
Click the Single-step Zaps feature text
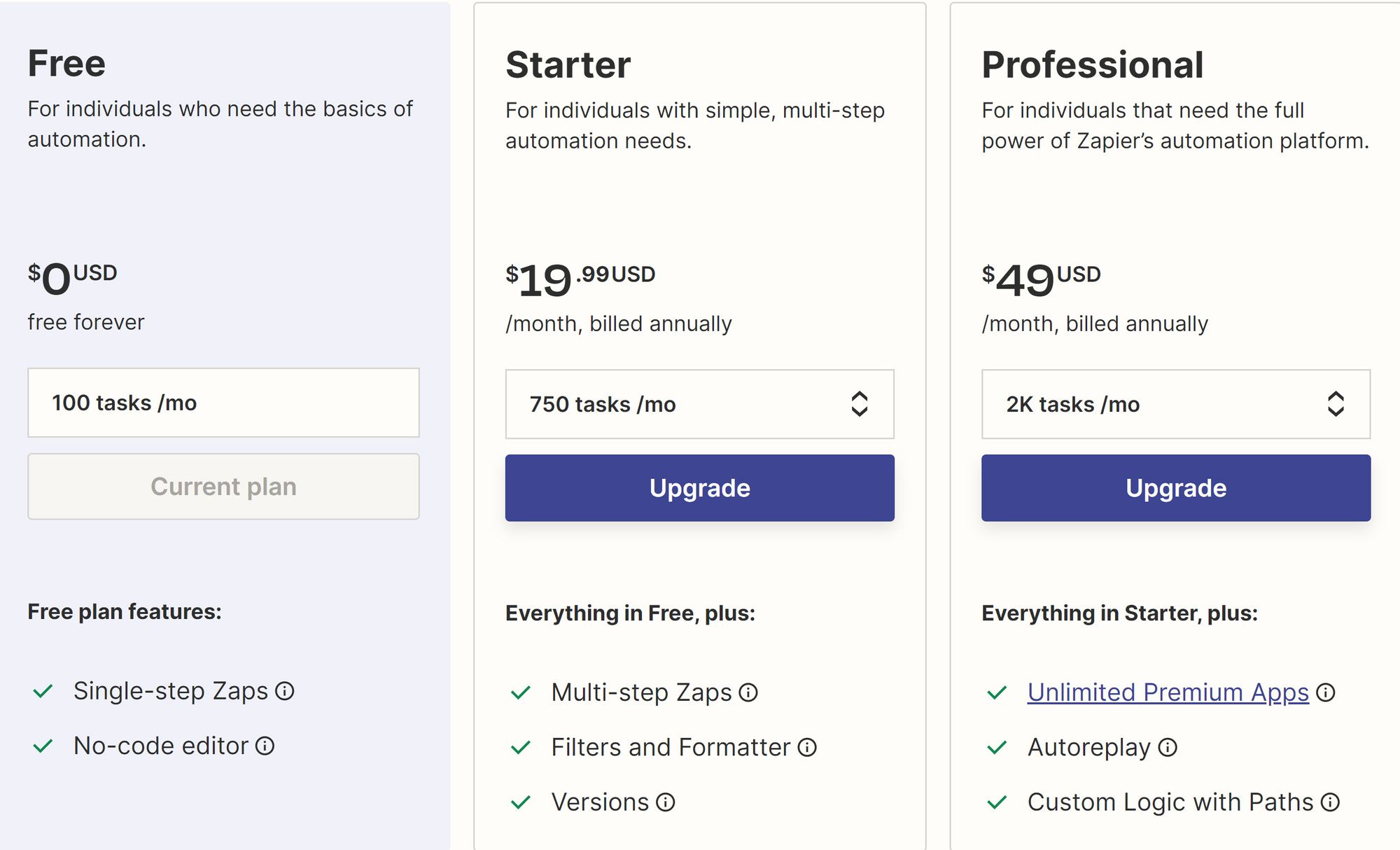pos(171,691)
